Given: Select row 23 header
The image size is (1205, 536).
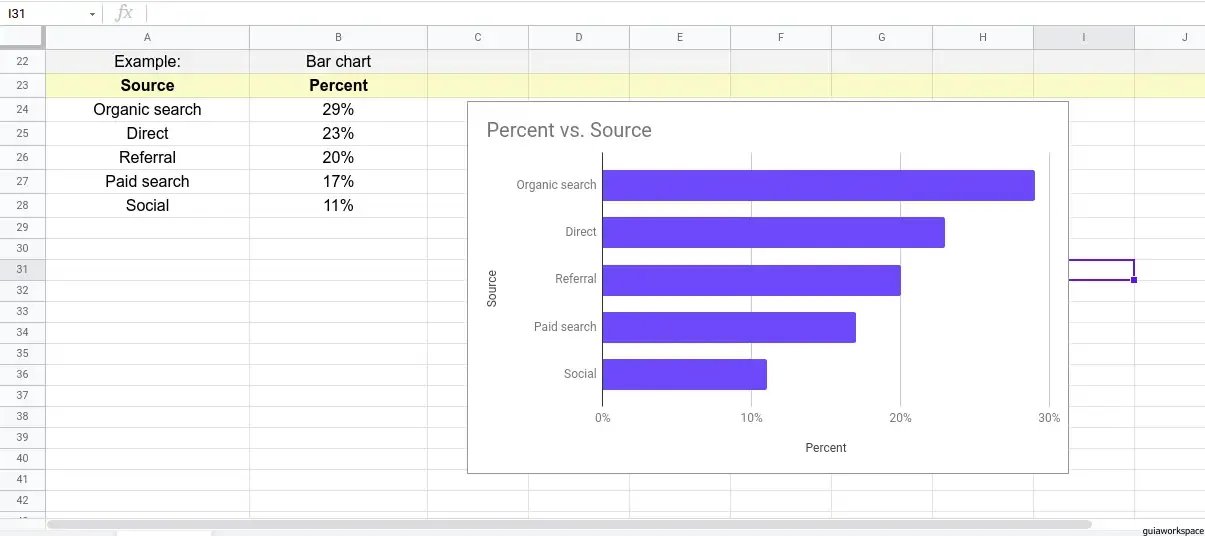Looking at the screenshot, I should pos(22,86).
